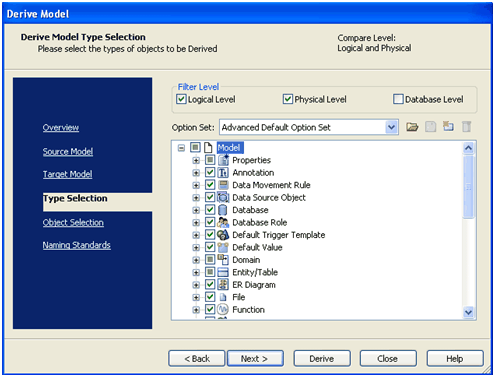Click the Annotation text icon
The width and height of the screenshot is (495, 377).
pos(223,173)
